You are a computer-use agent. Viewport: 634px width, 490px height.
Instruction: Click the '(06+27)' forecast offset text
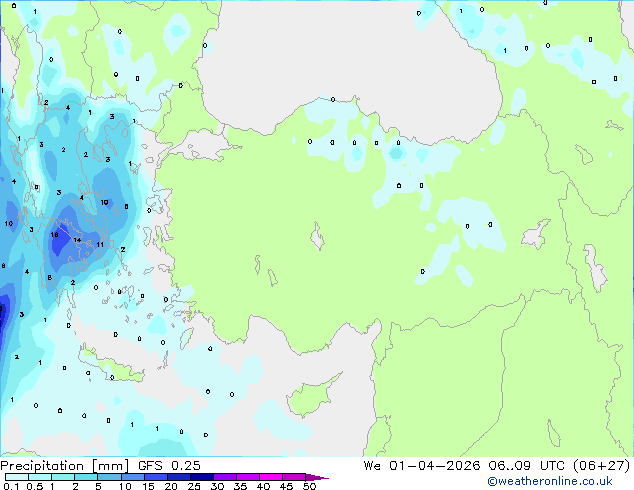[x=602, y=466]
